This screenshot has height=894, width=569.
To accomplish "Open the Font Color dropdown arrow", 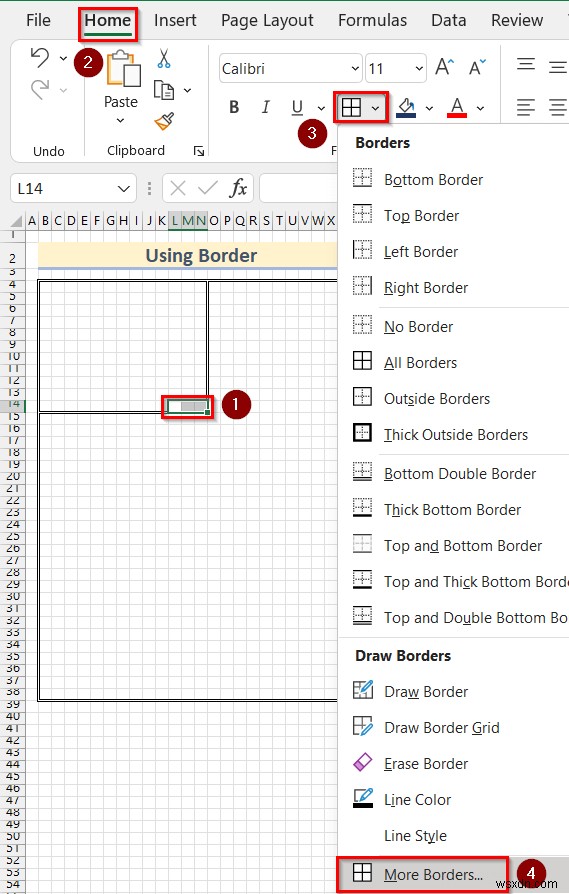I will pos(481,108).
